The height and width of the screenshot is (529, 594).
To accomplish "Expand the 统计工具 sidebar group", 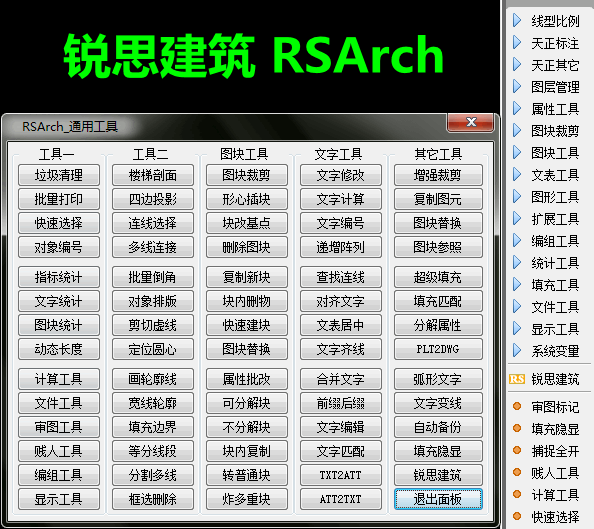I will click(517, 262).
